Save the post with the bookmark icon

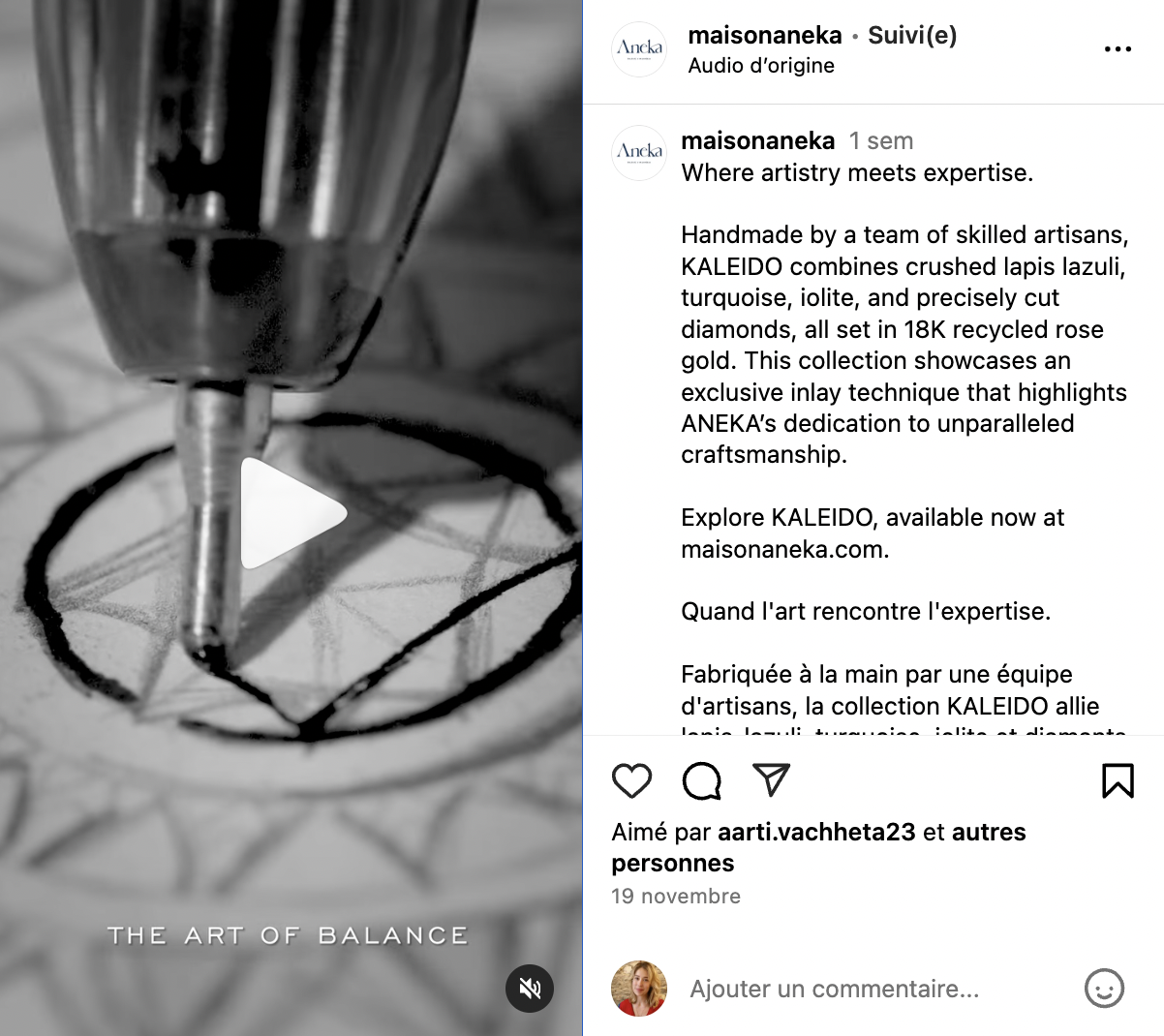[1118, 780]
